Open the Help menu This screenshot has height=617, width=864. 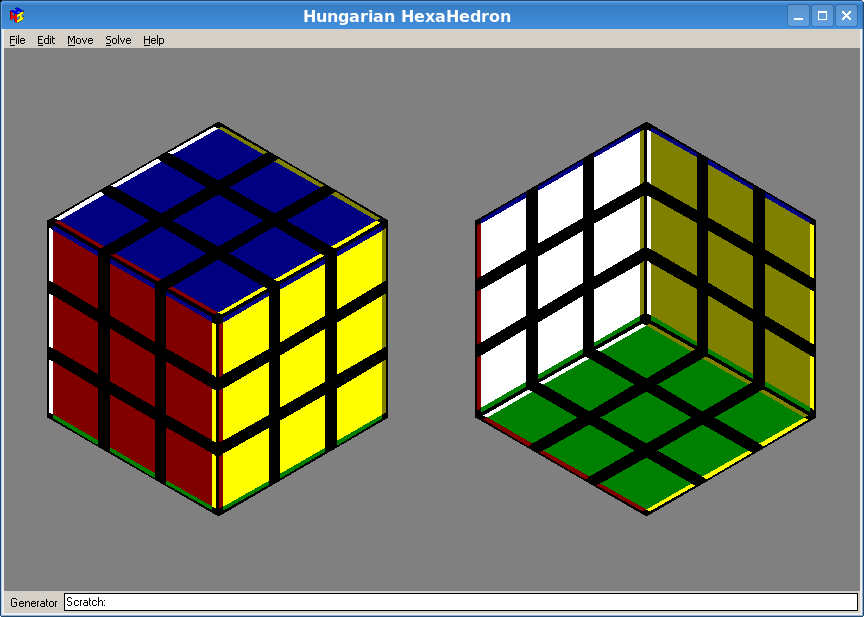(x=154, y=40)
